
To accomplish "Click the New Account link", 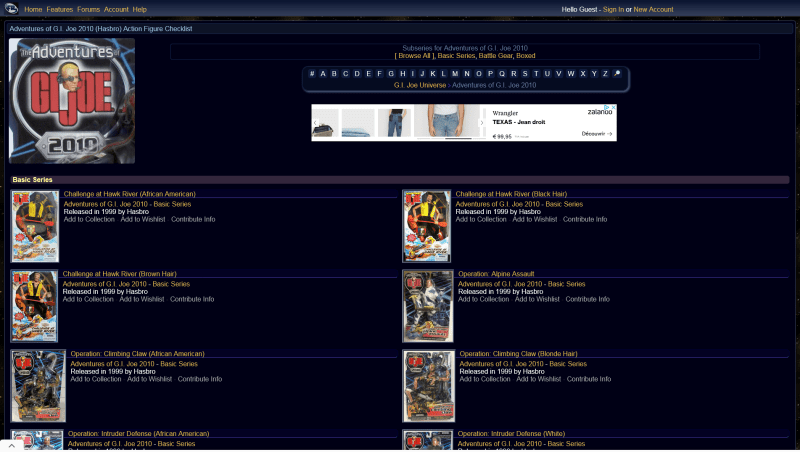I will coord(653,9).
